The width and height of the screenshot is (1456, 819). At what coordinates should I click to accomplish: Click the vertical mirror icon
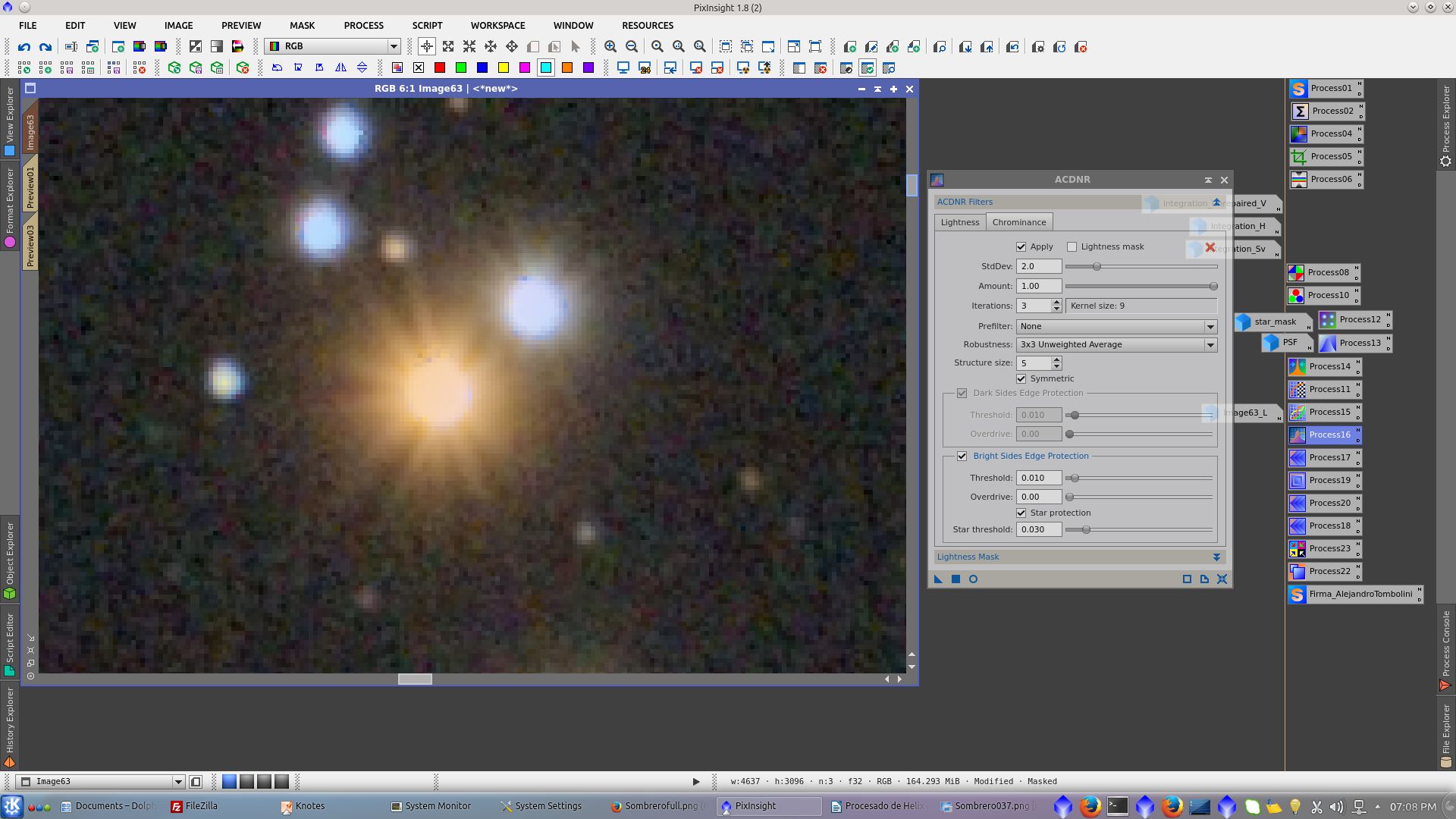362,68
